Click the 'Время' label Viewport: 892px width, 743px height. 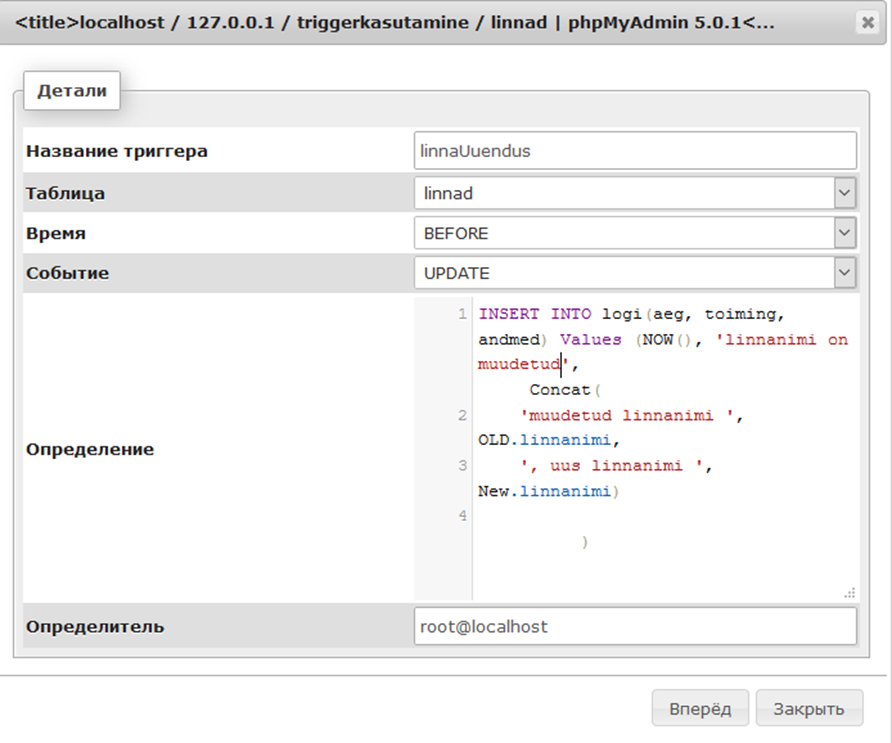56,233
